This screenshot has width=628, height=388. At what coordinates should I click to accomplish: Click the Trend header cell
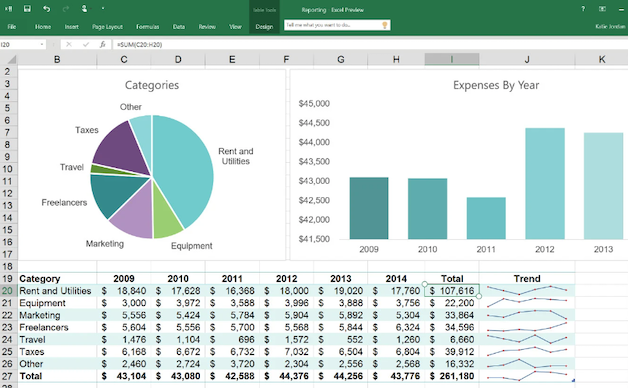click(527, 279)
